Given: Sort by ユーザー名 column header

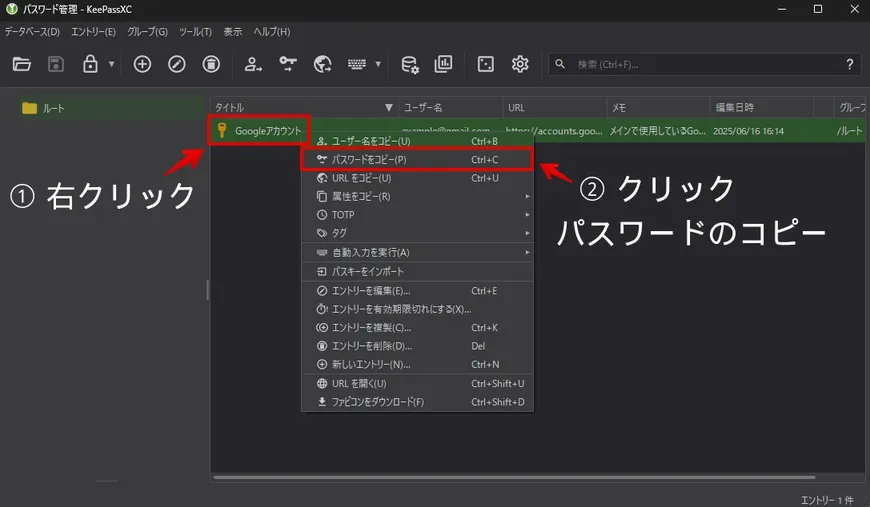Looking at the screenshot, I should 451,108.
